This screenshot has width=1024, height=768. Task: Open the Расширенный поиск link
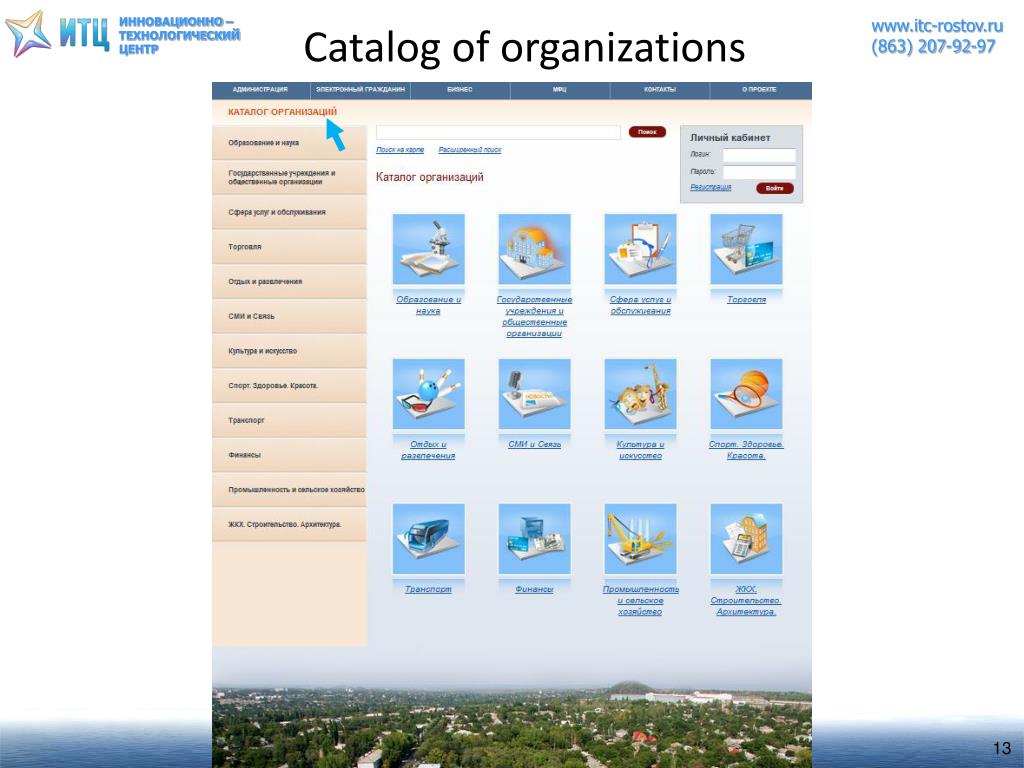coord(470,150)
